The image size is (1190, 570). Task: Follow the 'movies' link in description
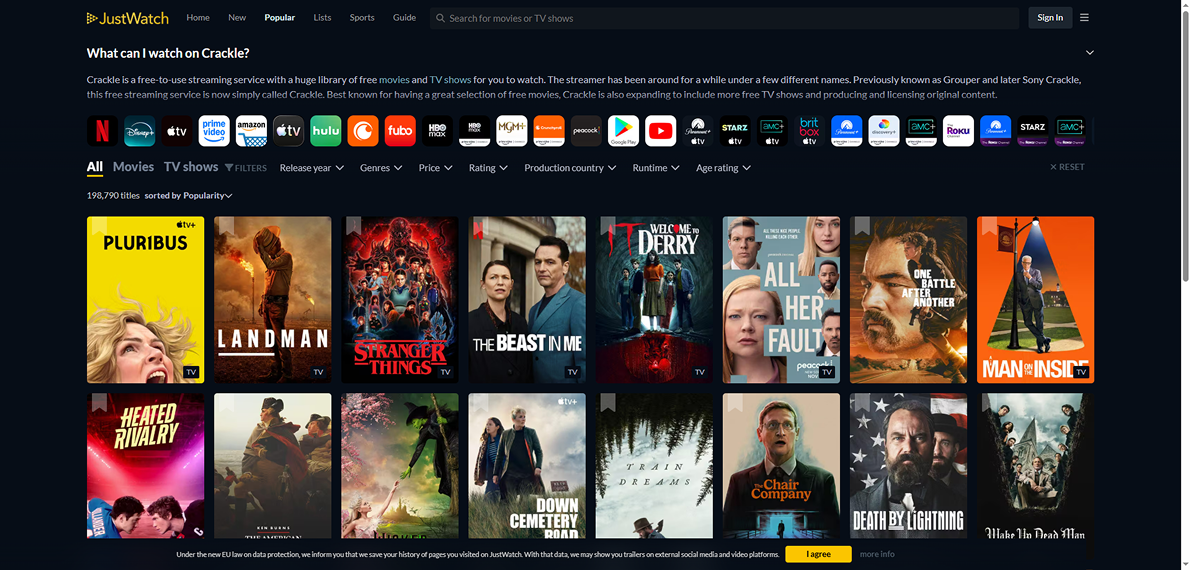(x=394, y=80)
